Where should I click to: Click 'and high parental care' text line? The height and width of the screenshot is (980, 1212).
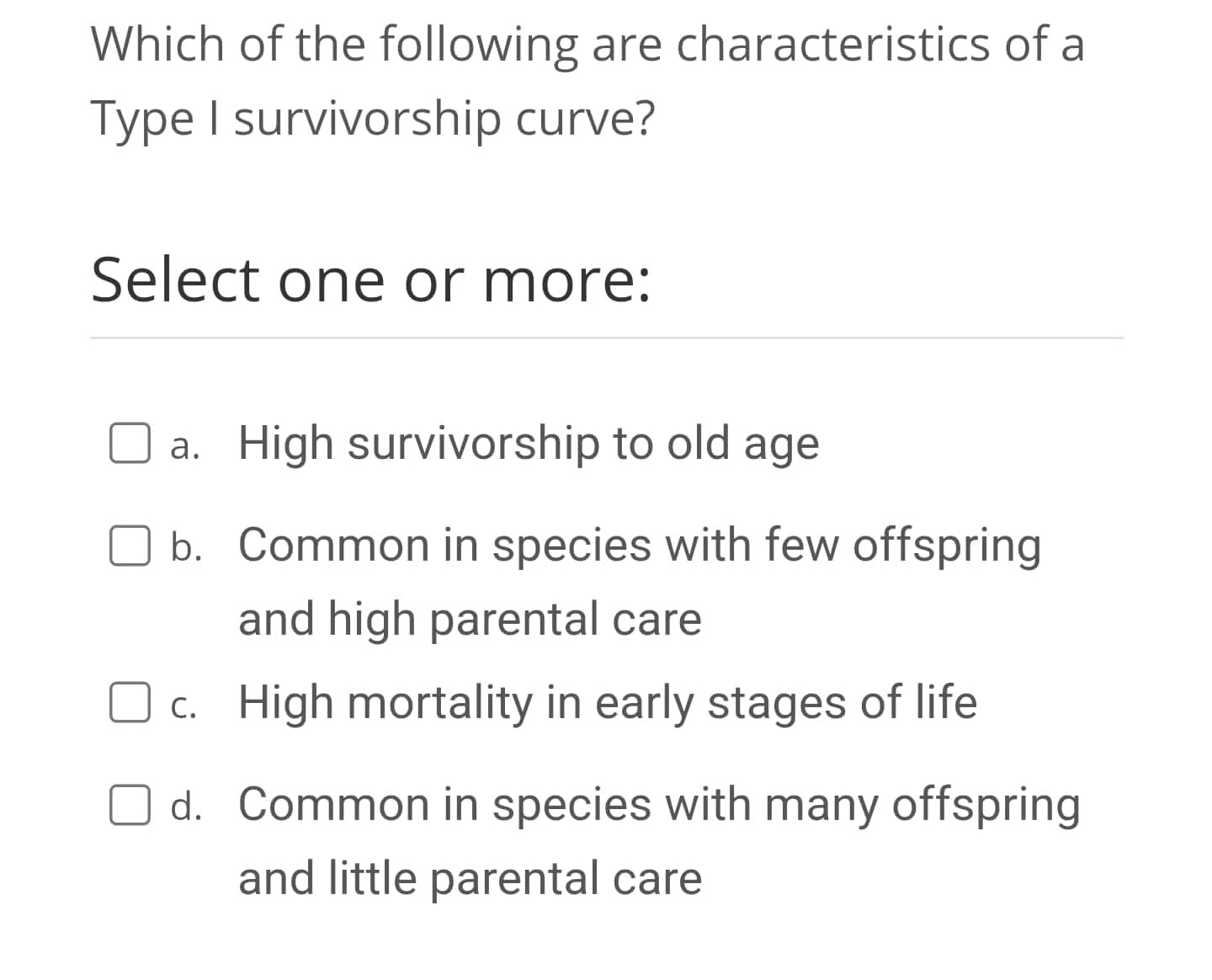click(x=470, y=619)
